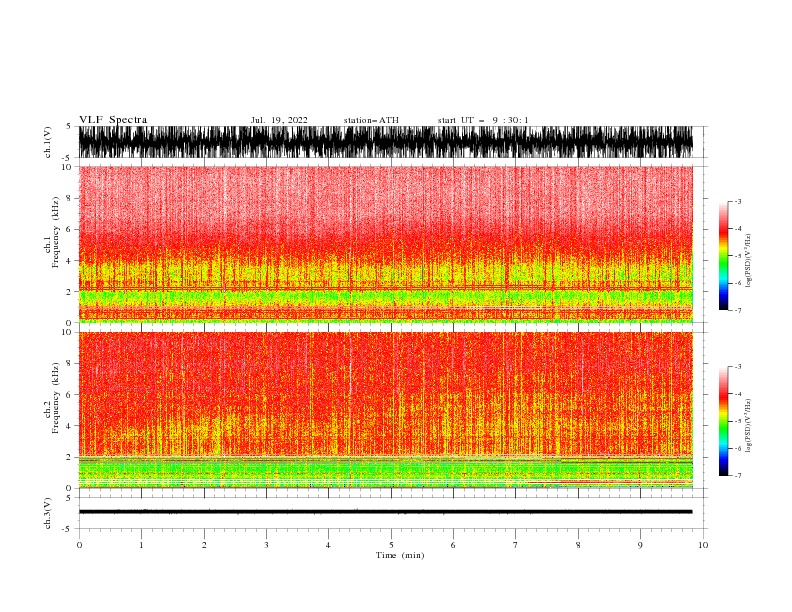This screenshot has width=792, height=612.
Task: Click the ch.2 frequency tick label '8'
Action: click(x=69, y=364)
